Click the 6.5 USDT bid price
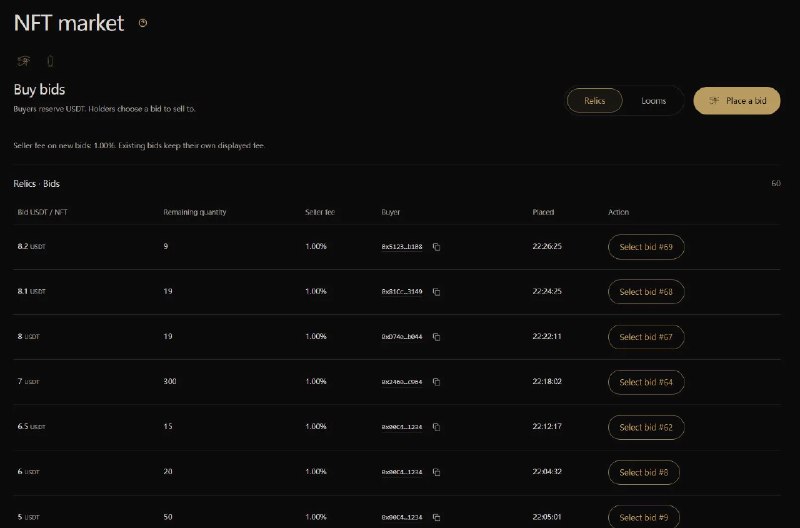This screenshot has width=800, height=528. point(32,426)
